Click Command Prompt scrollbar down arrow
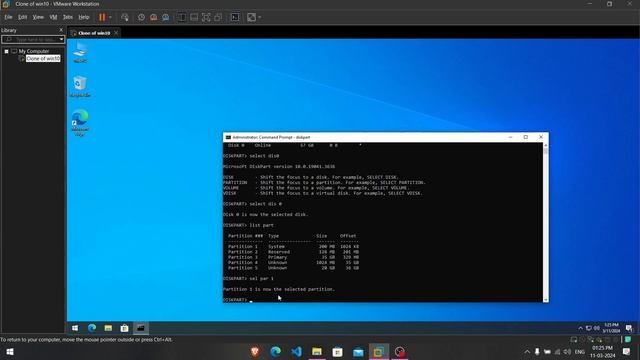 546,300
